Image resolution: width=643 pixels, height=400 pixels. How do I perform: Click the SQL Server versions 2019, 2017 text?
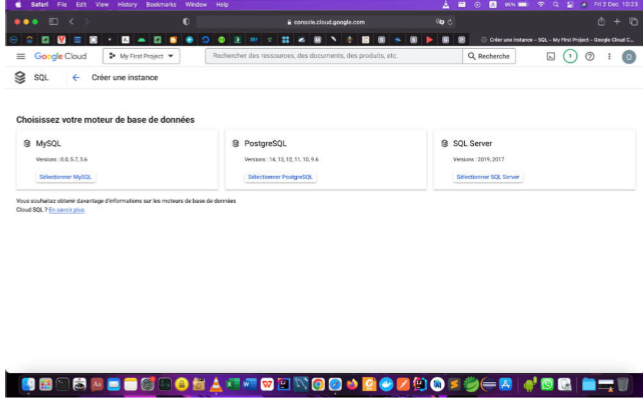click(479, 159)
